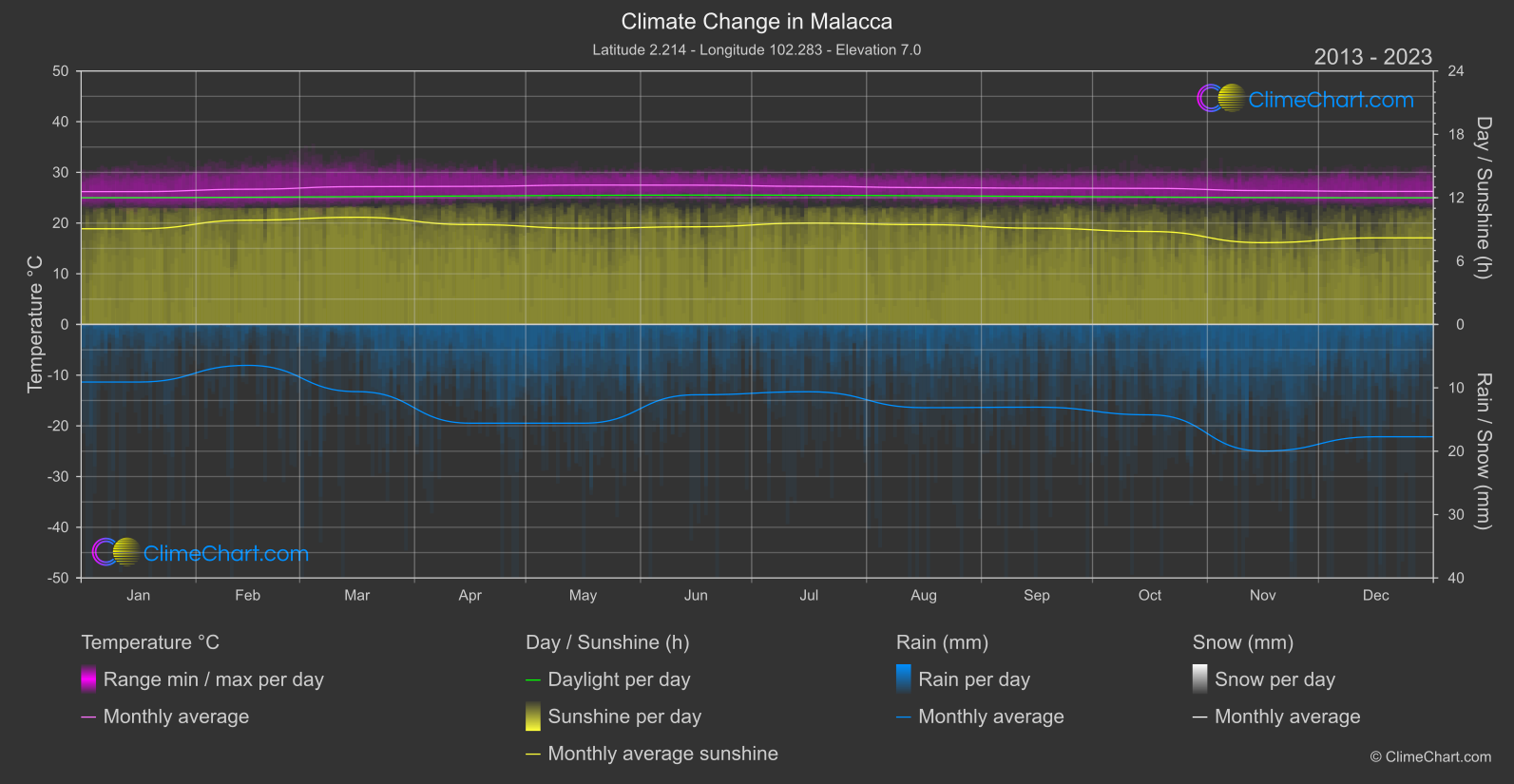Click the Feb month label on axis
1514x784 pixels.
(248, 595)
